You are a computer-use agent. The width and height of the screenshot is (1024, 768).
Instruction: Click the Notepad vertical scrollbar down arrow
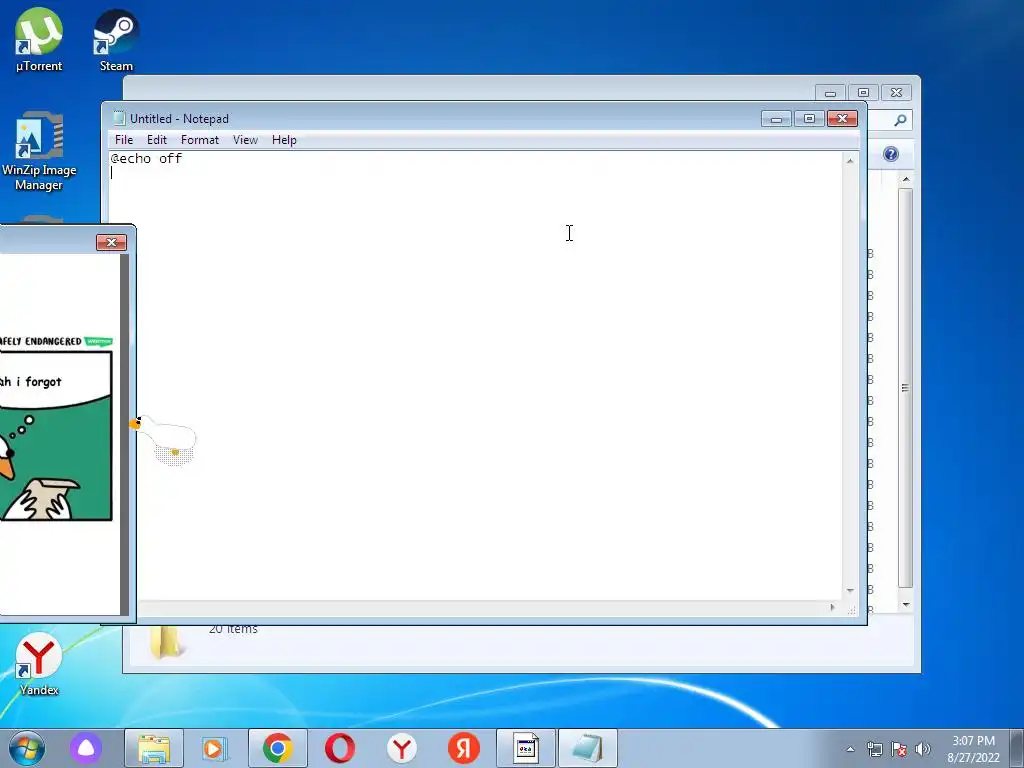pos(850,591)
